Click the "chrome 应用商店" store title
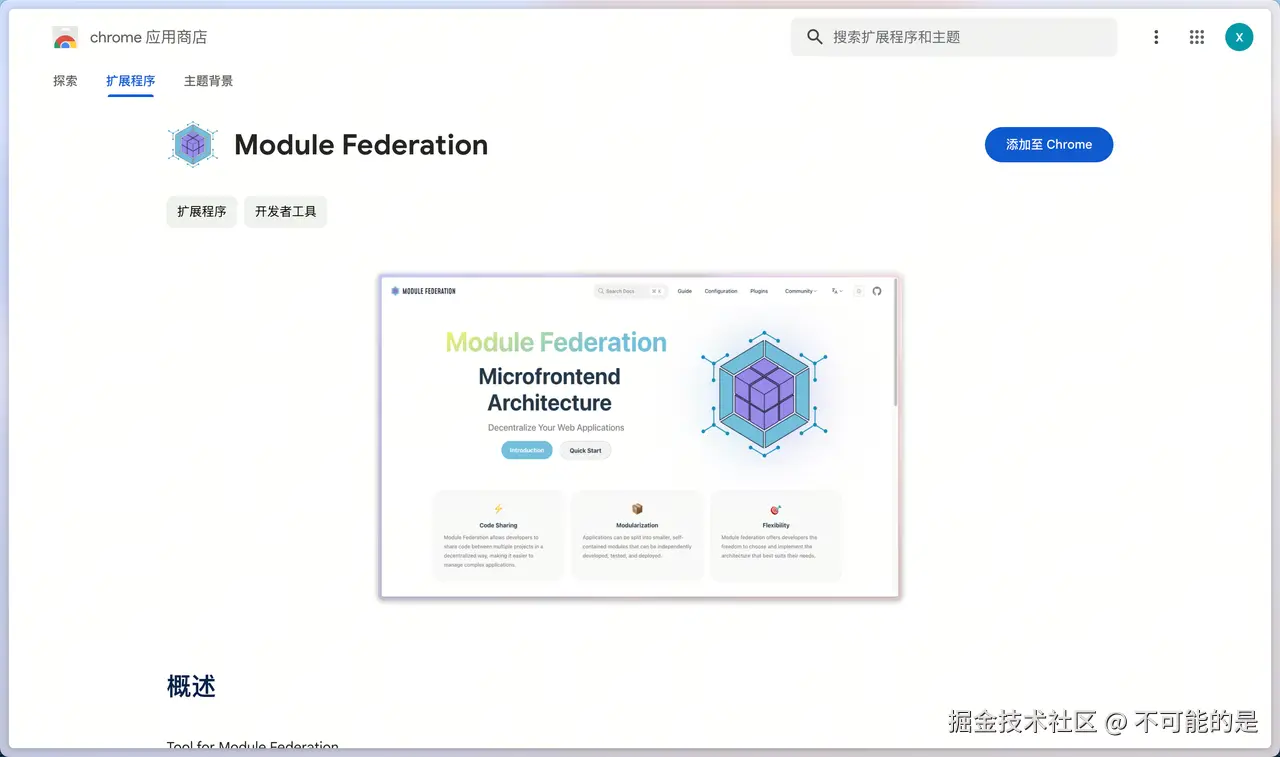Screen dimensions: 1280x757 tap(148, 38)
